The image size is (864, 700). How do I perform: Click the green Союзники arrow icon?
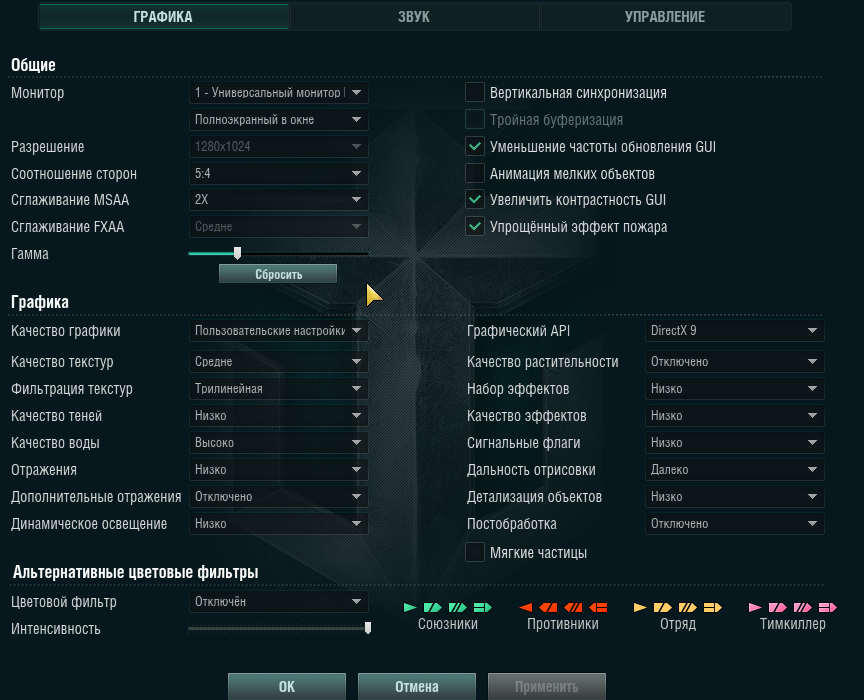(x=410, y=607)
